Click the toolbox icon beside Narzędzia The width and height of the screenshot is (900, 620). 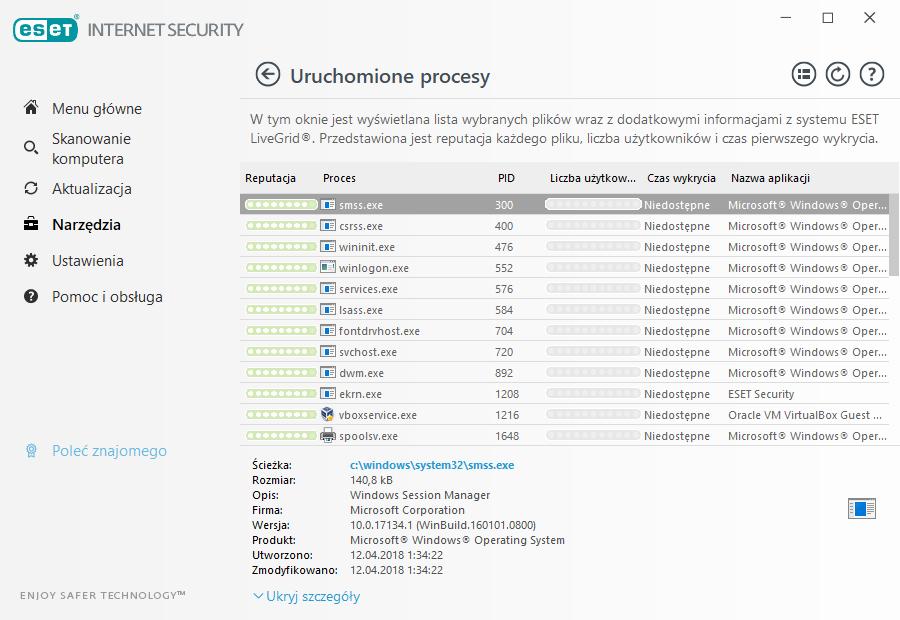point(31,224)
